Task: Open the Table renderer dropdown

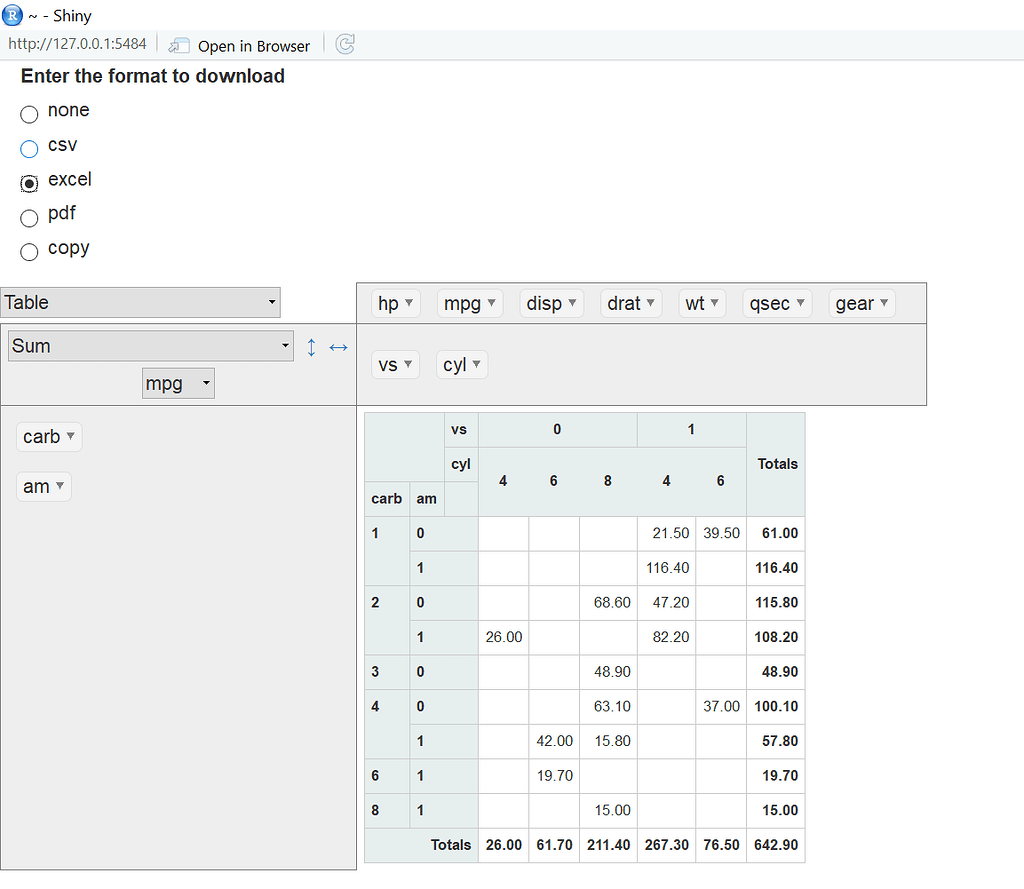Action: [140, 302]
